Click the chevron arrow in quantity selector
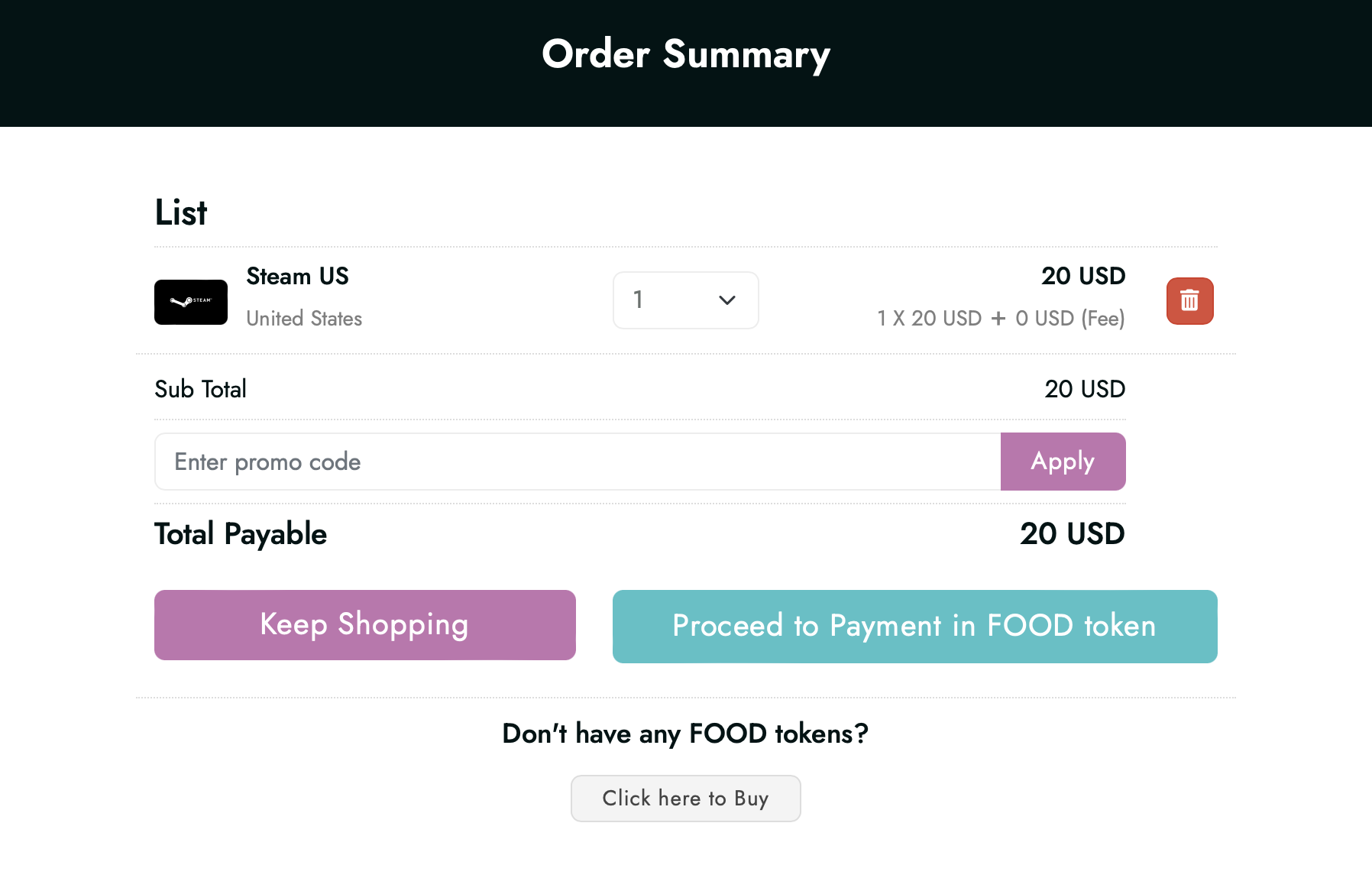The height and width of the screenshot is (891, 1372). pos(727,300)
